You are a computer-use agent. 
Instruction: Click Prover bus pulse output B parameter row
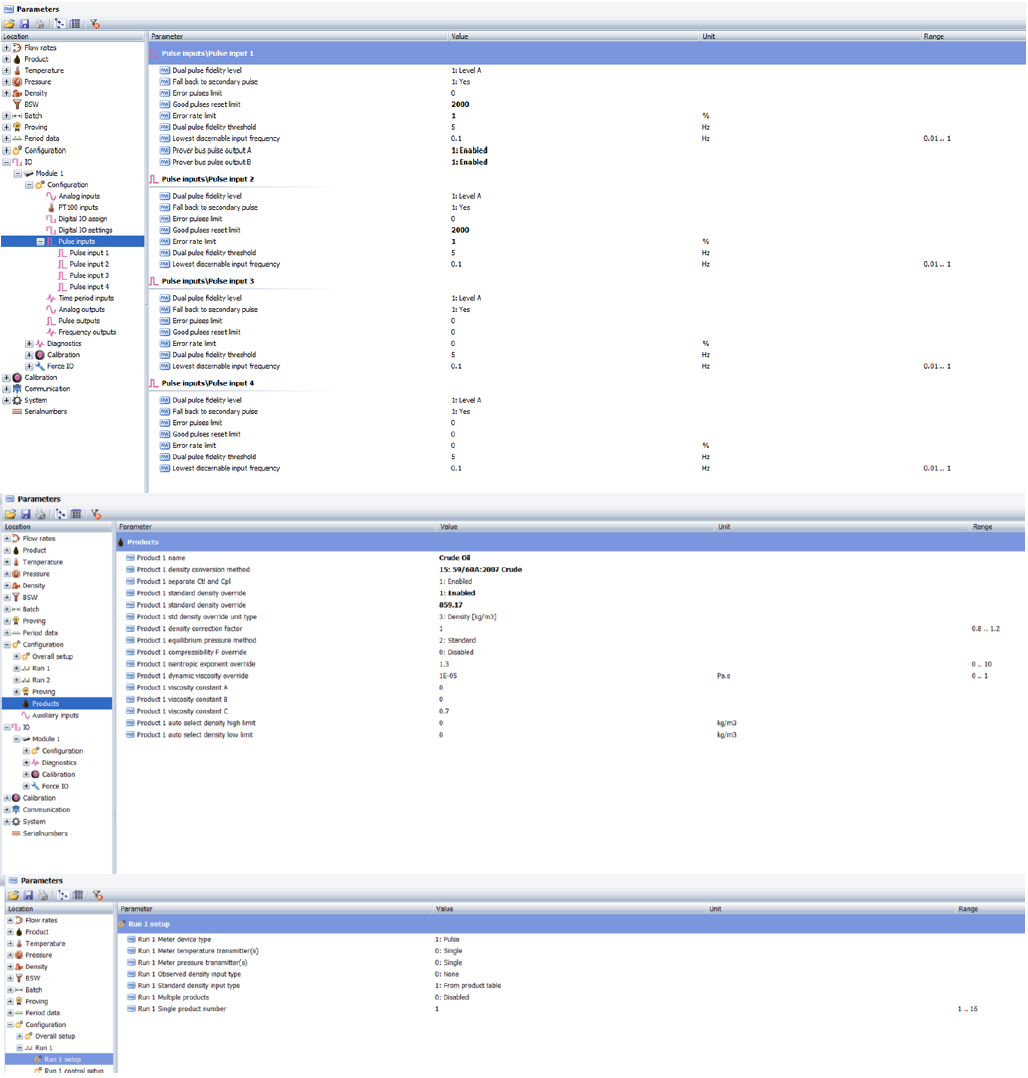pos(211,162)
